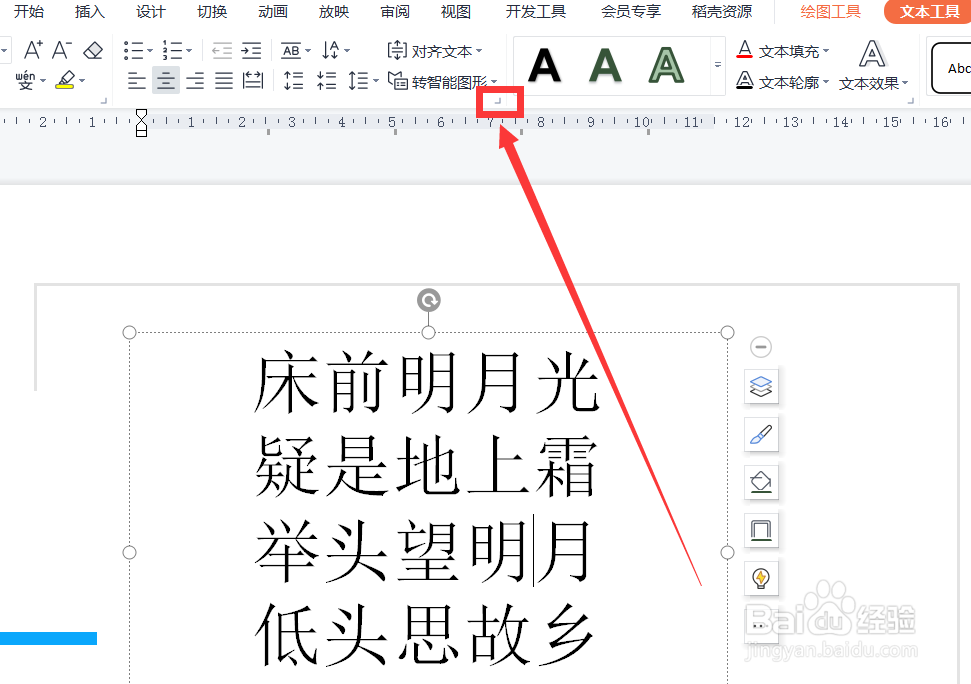
Task: Toggle distributed alignment icon
Action: (253, 80)
